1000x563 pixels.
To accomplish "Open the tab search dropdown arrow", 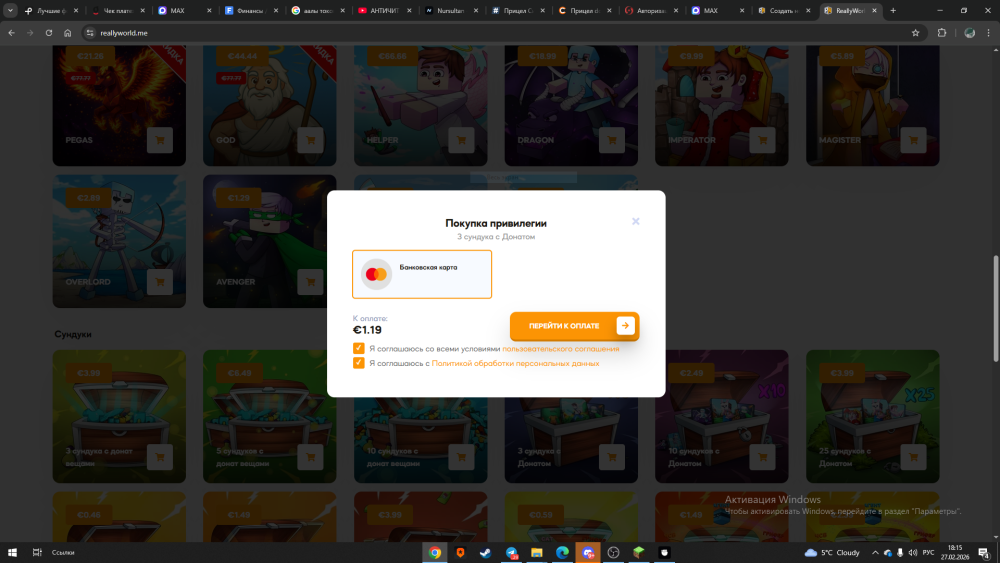I will (10, 10).
